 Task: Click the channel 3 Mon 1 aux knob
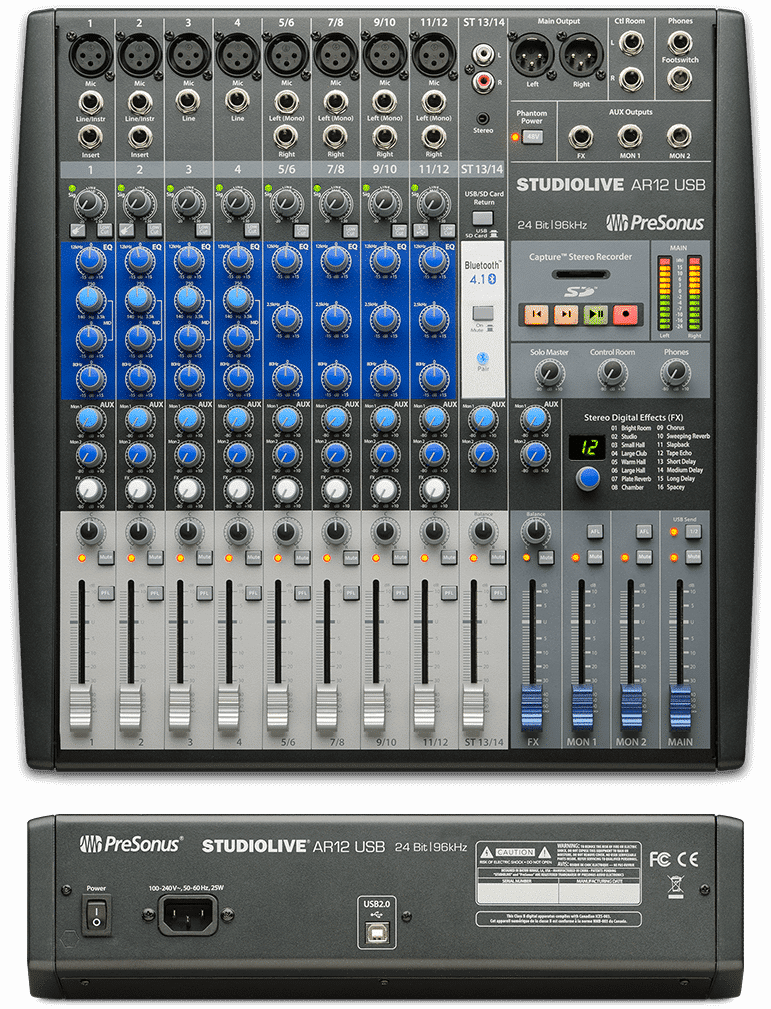(188, 420)
